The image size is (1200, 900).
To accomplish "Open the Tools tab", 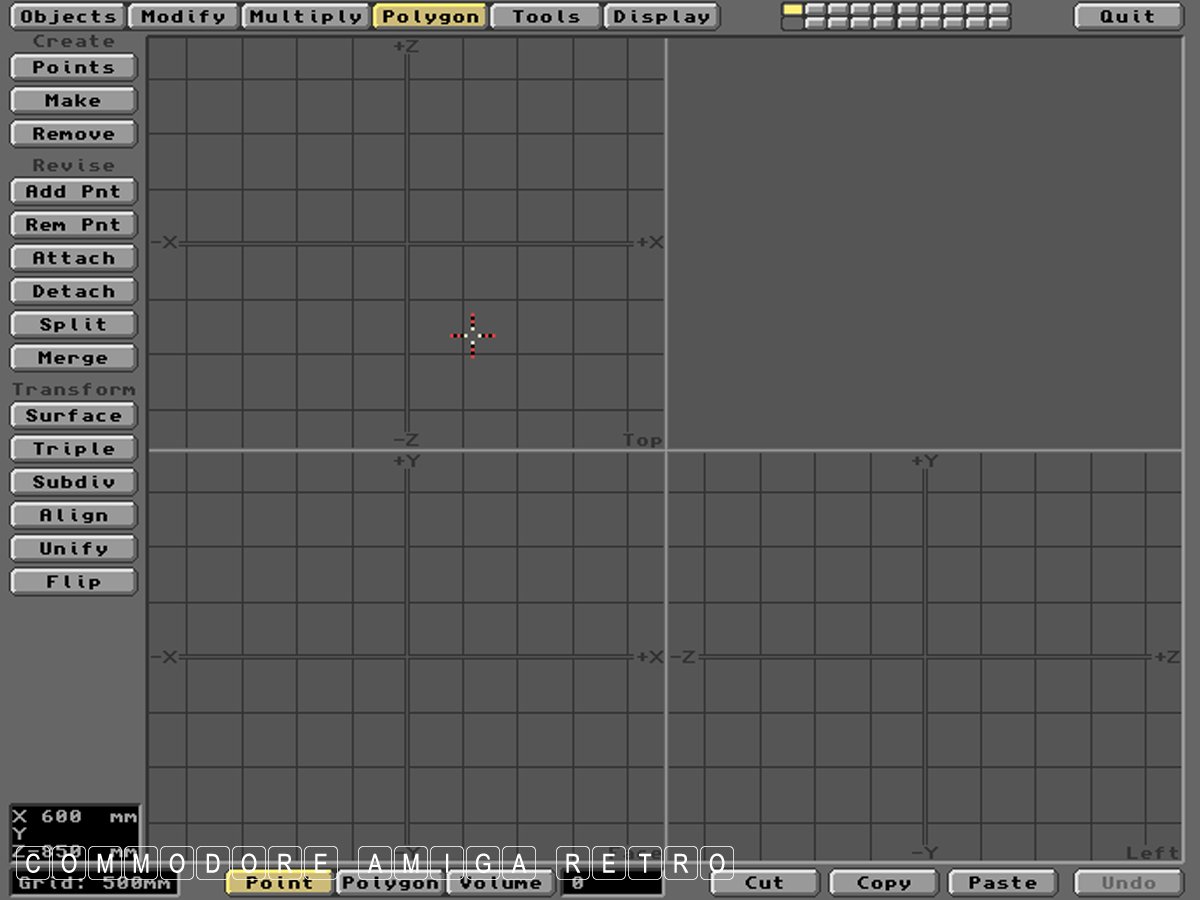I will click(x=546, y=17).
